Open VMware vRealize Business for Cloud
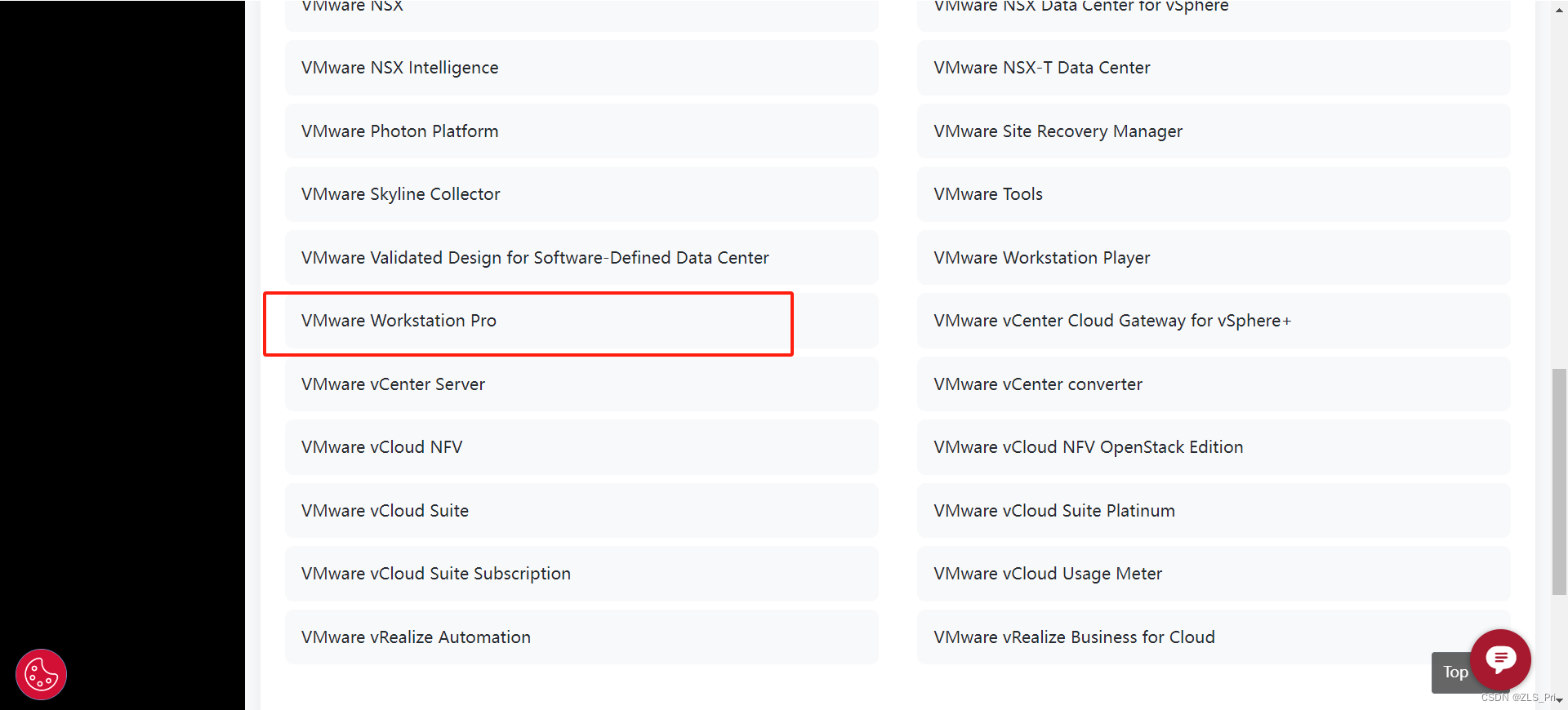Viewport: 1568px width, 710px height. (1214, 637)
